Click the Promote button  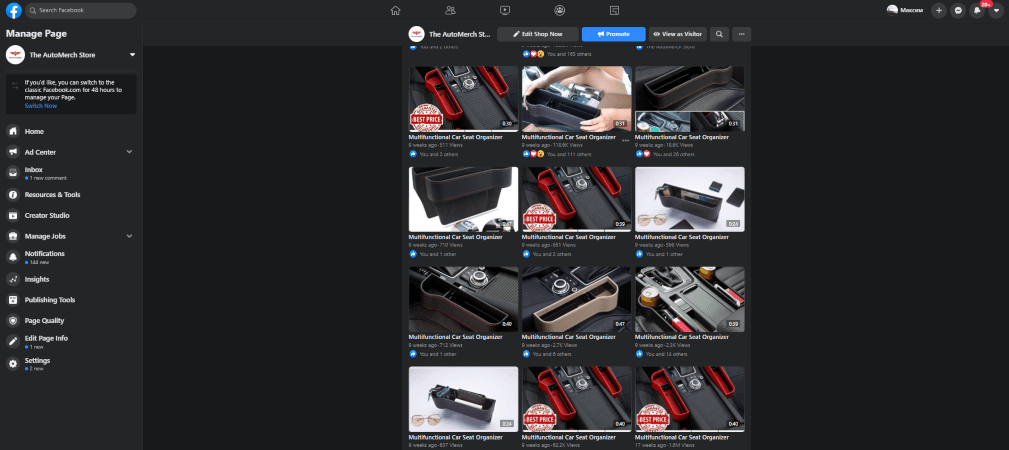613,34
